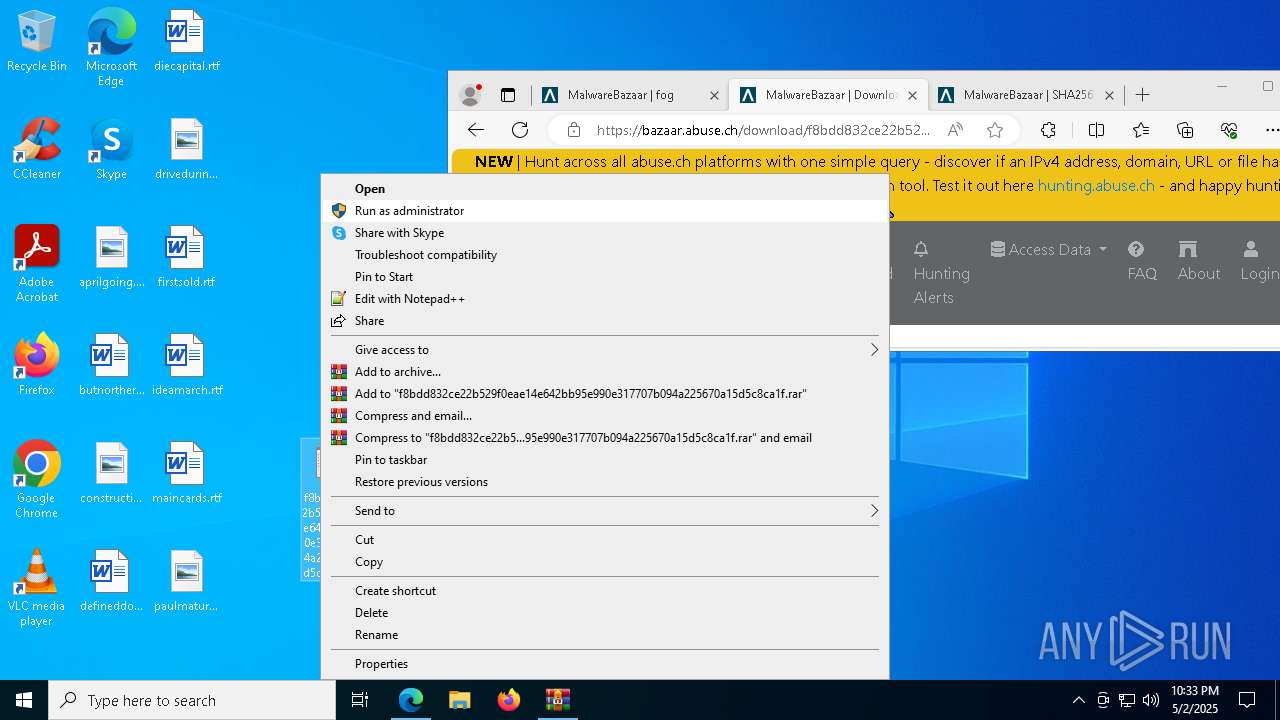Viewport: 1280px width, 720px height.
Task: Select paulmatur... image file on desktop
Action: coord(187,582)
